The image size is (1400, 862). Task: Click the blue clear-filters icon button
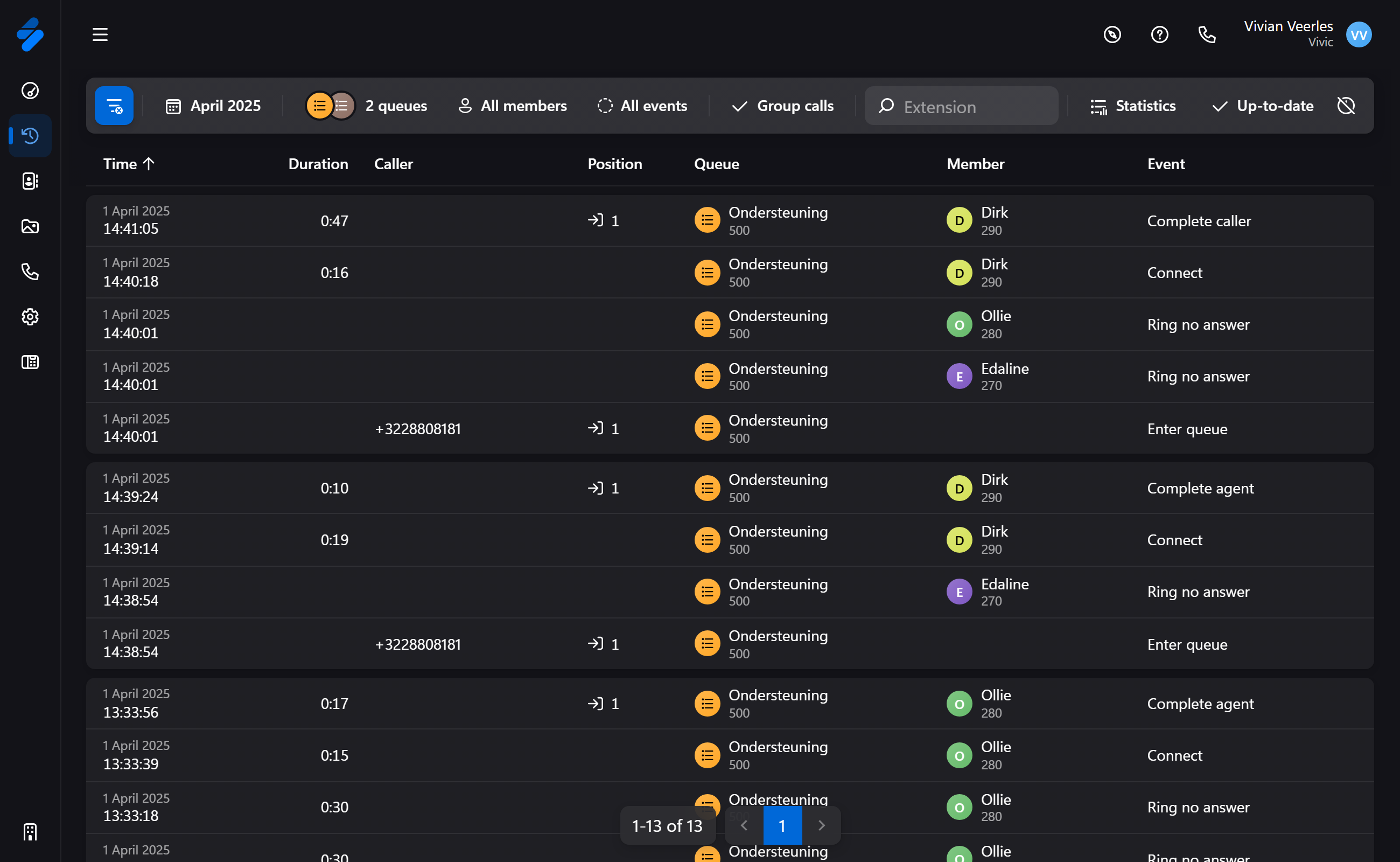pyautogui.click(x=114, y=106)
